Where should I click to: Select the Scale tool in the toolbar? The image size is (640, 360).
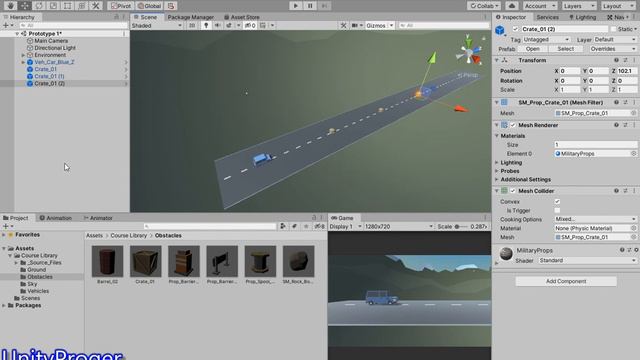coord(53,6)
